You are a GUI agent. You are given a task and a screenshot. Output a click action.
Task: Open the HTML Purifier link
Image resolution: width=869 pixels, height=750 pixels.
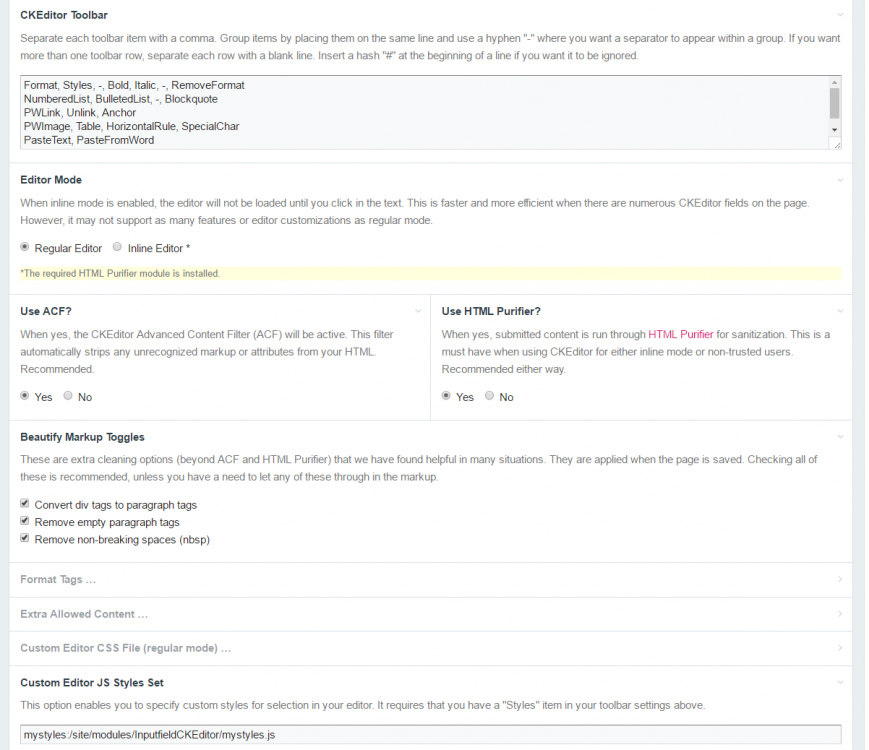coord(680,334)
